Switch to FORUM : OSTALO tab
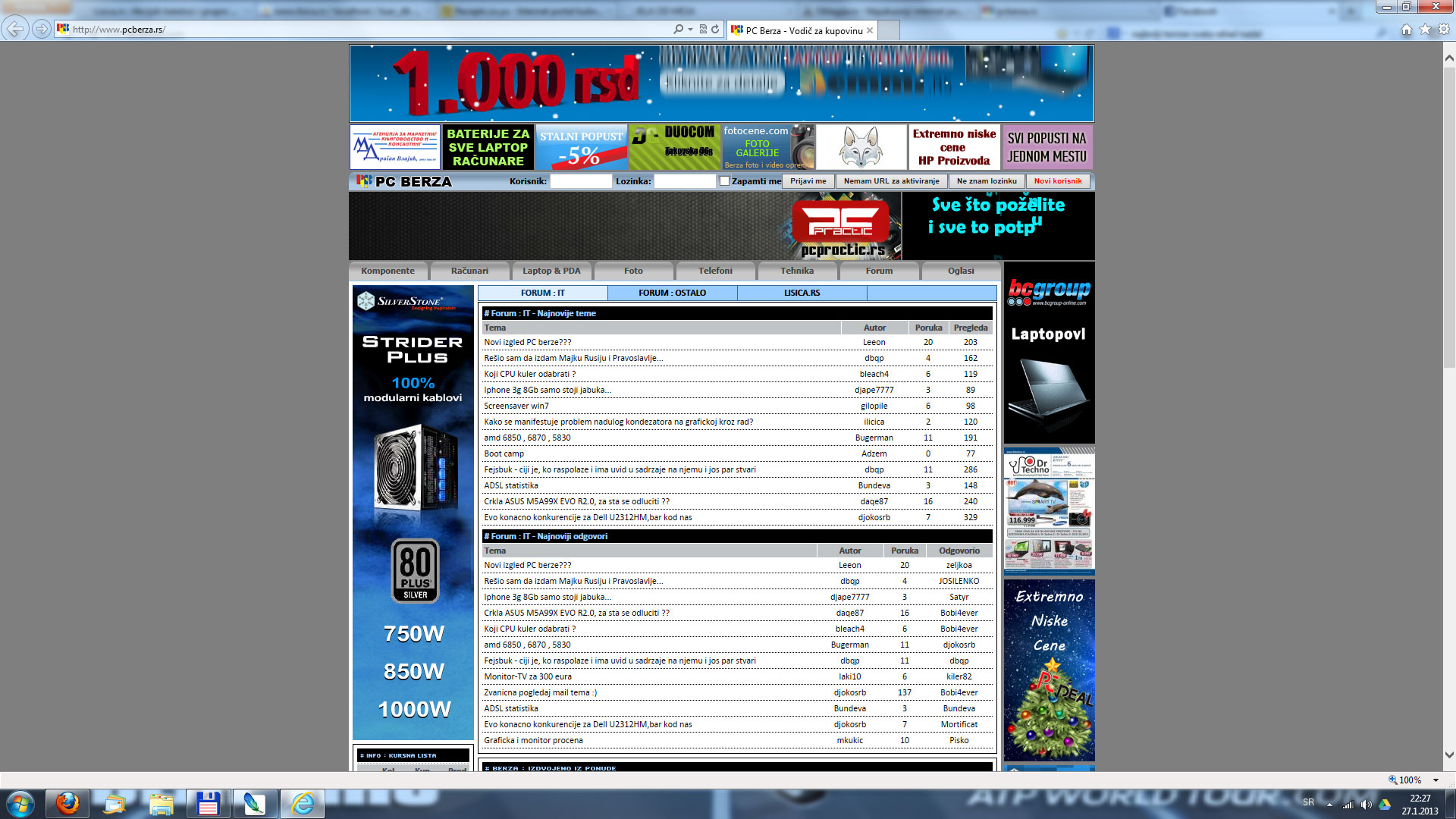Viewport: 1456px width, 819px height. coord(672,293)
